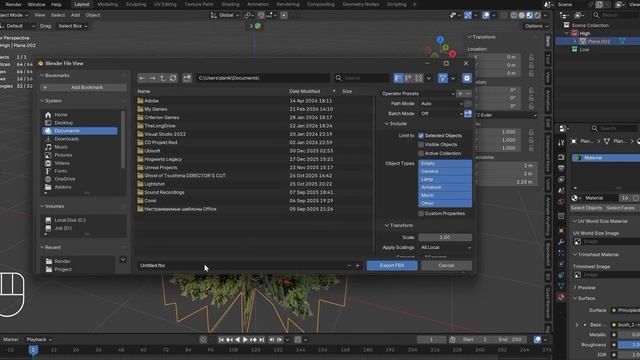Viewport: 640px width, 360px height.
Task: Jump to start of timeline playback
Action: point(221,339)
